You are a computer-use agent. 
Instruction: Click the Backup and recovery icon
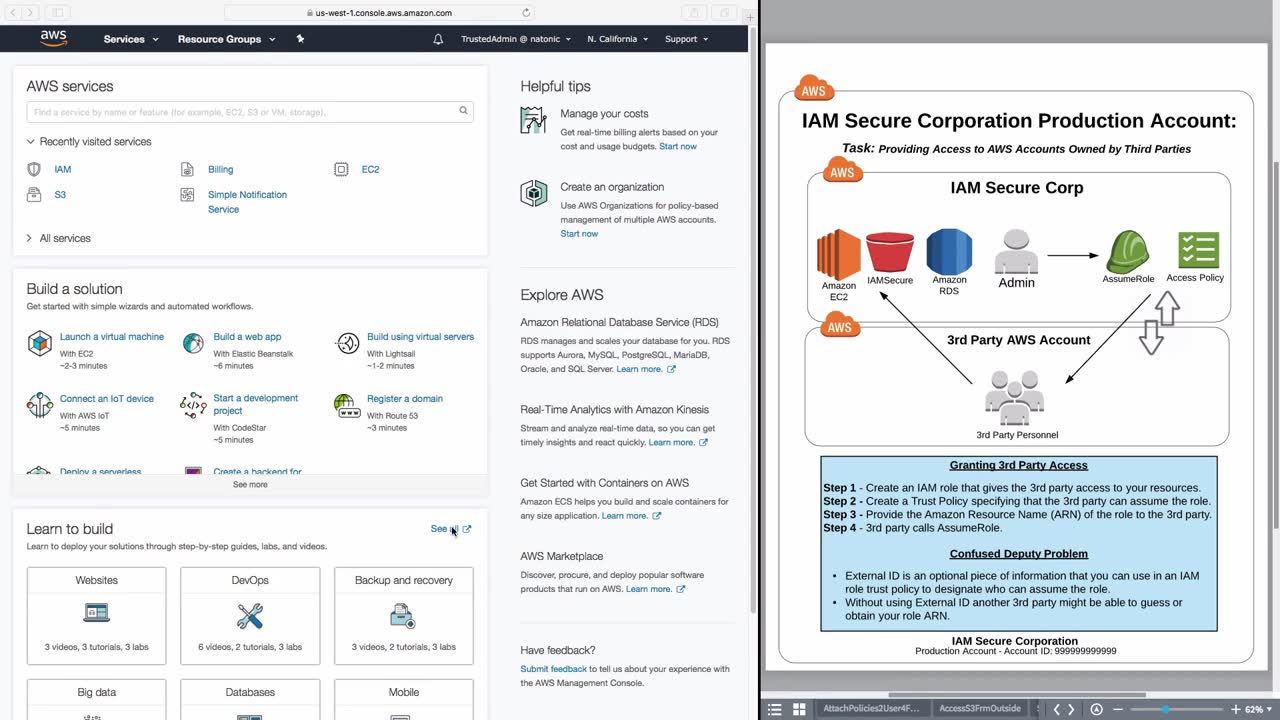[403, 614]
